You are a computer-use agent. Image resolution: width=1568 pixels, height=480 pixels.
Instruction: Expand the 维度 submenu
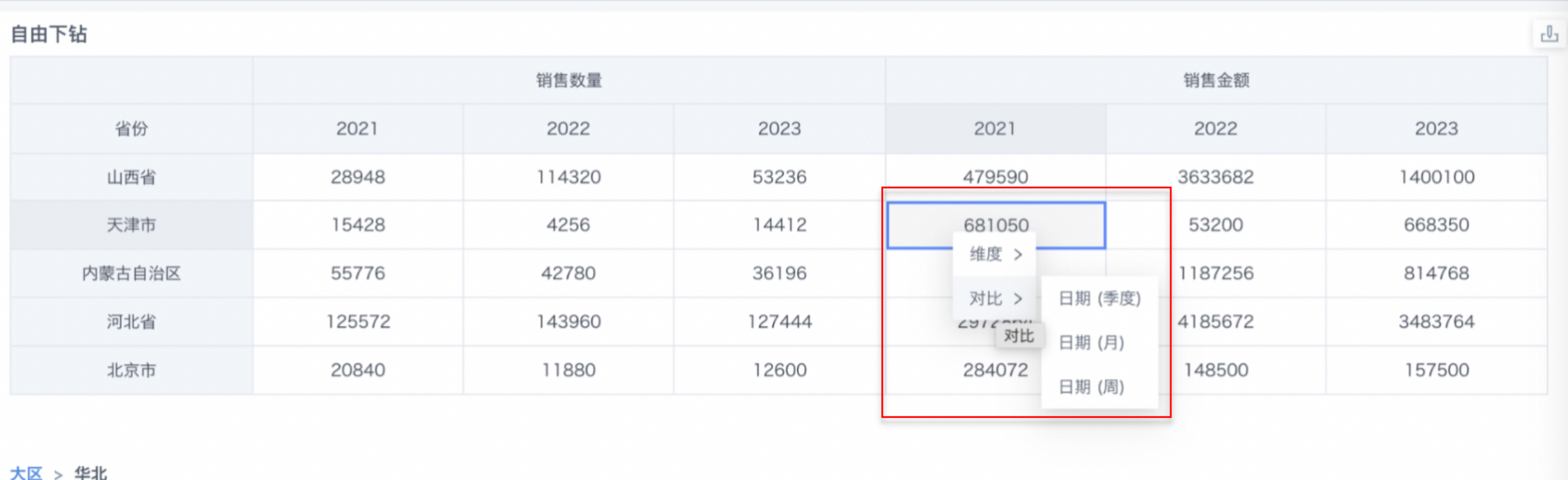tap(995, 254)
